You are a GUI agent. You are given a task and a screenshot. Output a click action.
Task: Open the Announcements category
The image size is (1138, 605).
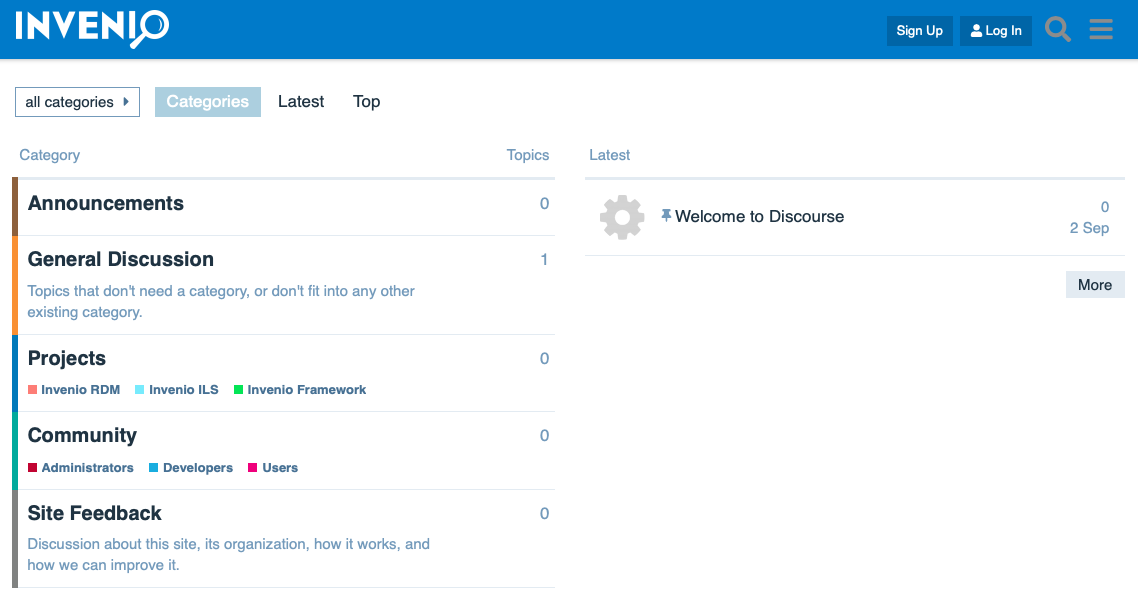coord(106,204)
